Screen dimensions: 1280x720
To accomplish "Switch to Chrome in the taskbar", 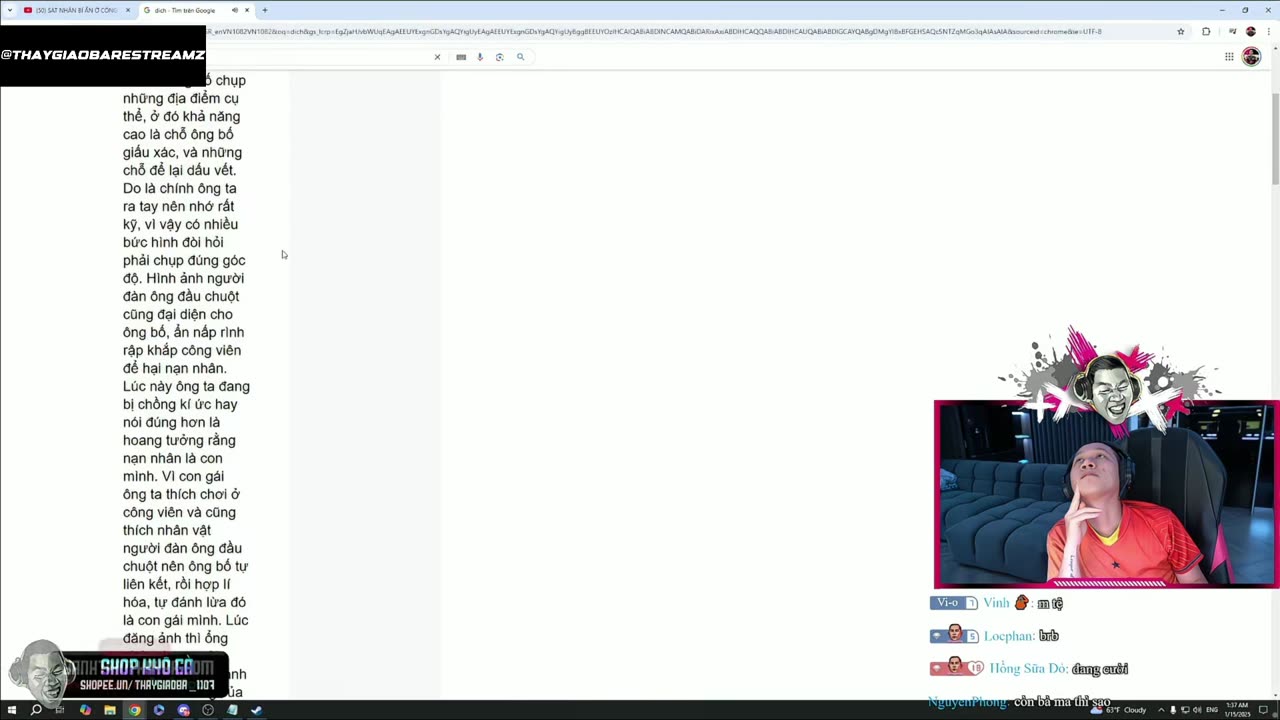I will [134, 710].
